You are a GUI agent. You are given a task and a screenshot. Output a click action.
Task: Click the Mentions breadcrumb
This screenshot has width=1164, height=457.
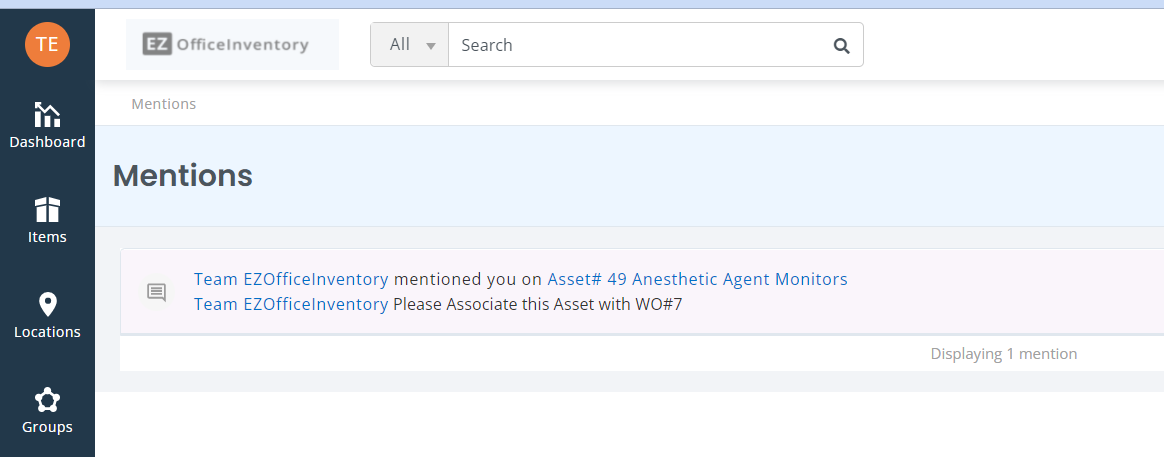pos(163,104)
